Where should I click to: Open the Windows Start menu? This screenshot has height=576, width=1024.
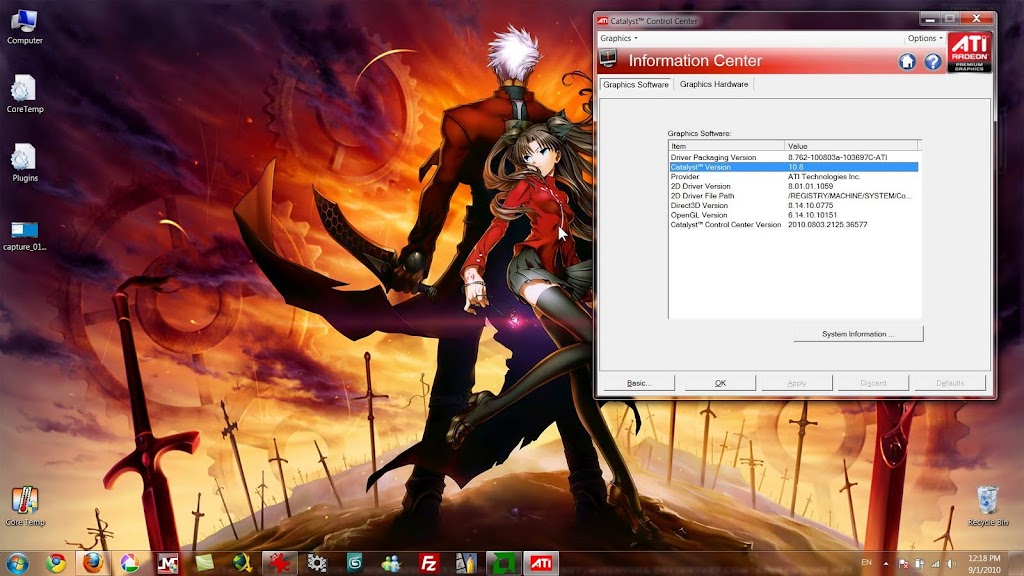click(18, 563)
